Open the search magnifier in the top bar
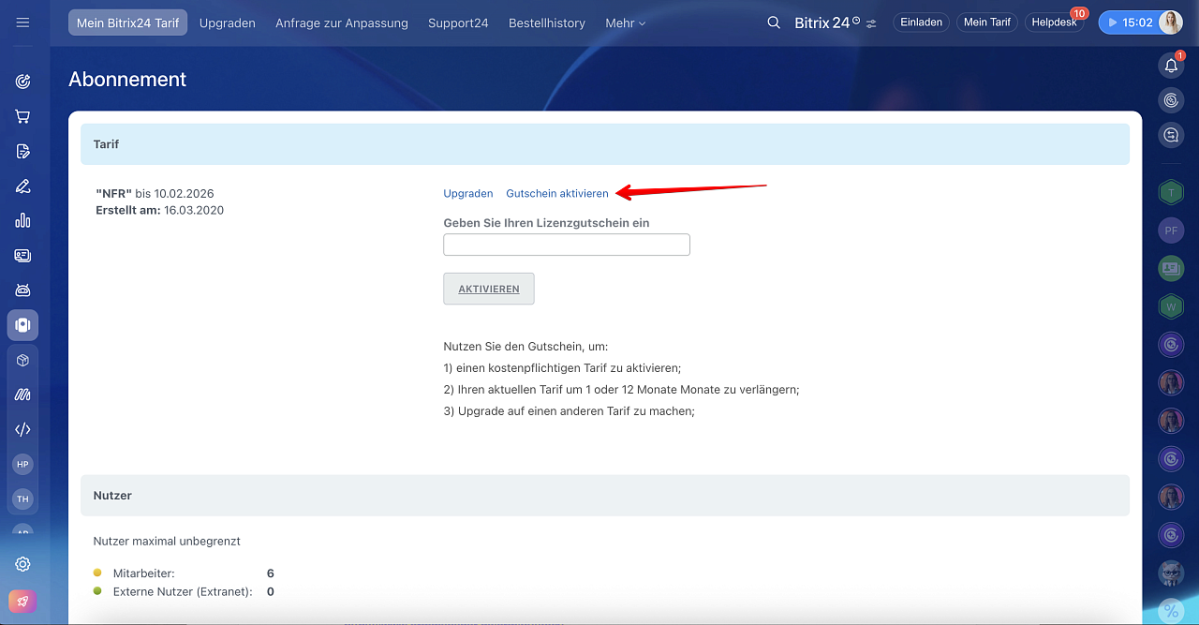1199x625 pixels. [x=773, y=21]
